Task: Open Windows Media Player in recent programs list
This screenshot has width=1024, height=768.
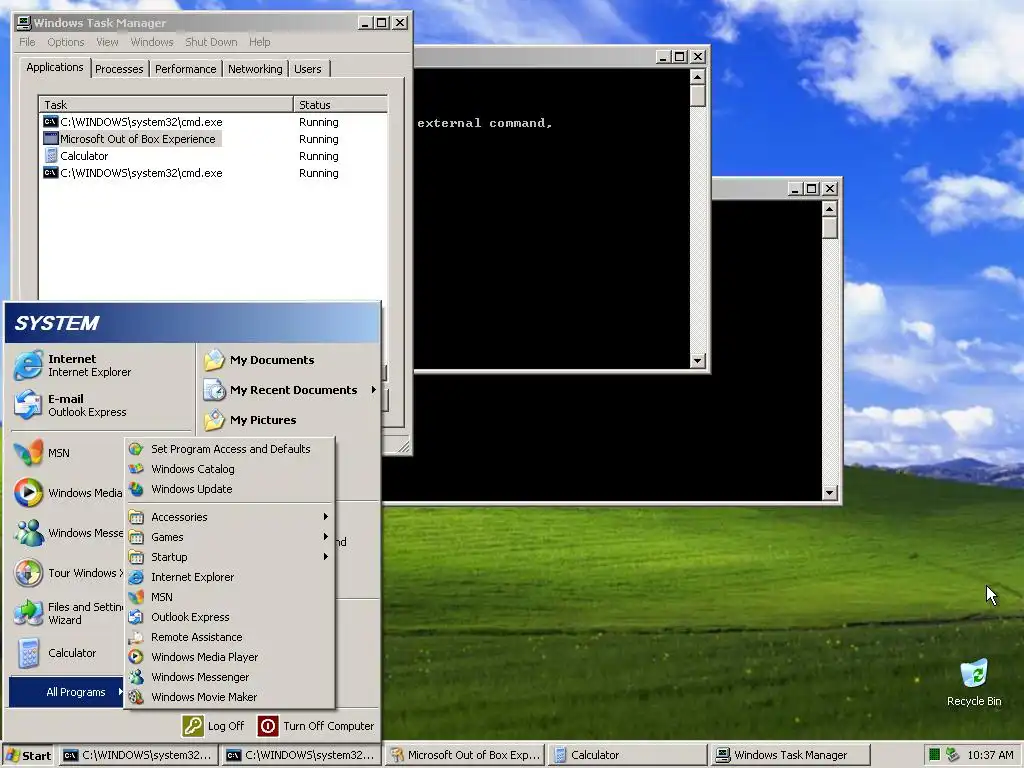Action: (68, 493)
